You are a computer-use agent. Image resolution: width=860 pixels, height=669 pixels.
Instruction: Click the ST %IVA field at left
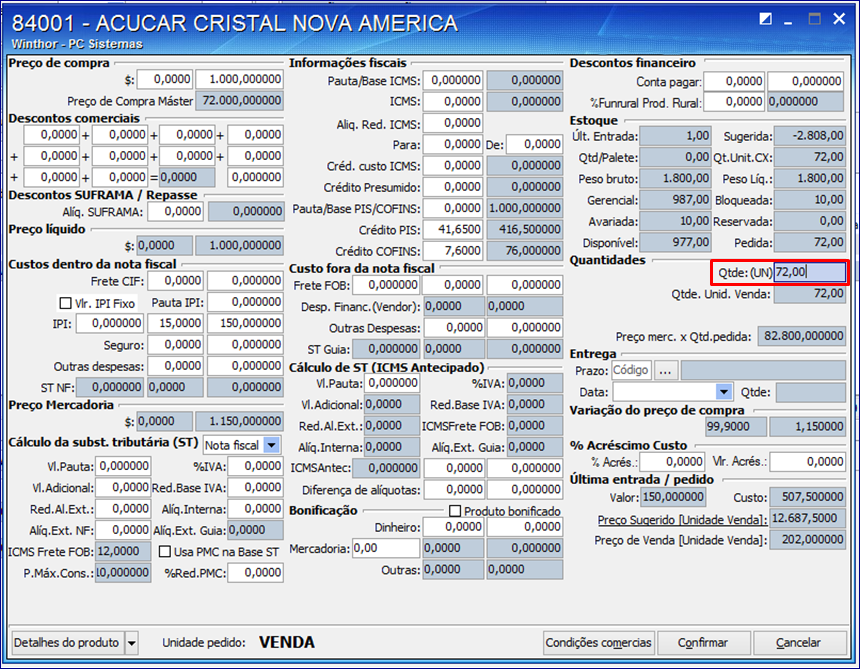[256, 466]
